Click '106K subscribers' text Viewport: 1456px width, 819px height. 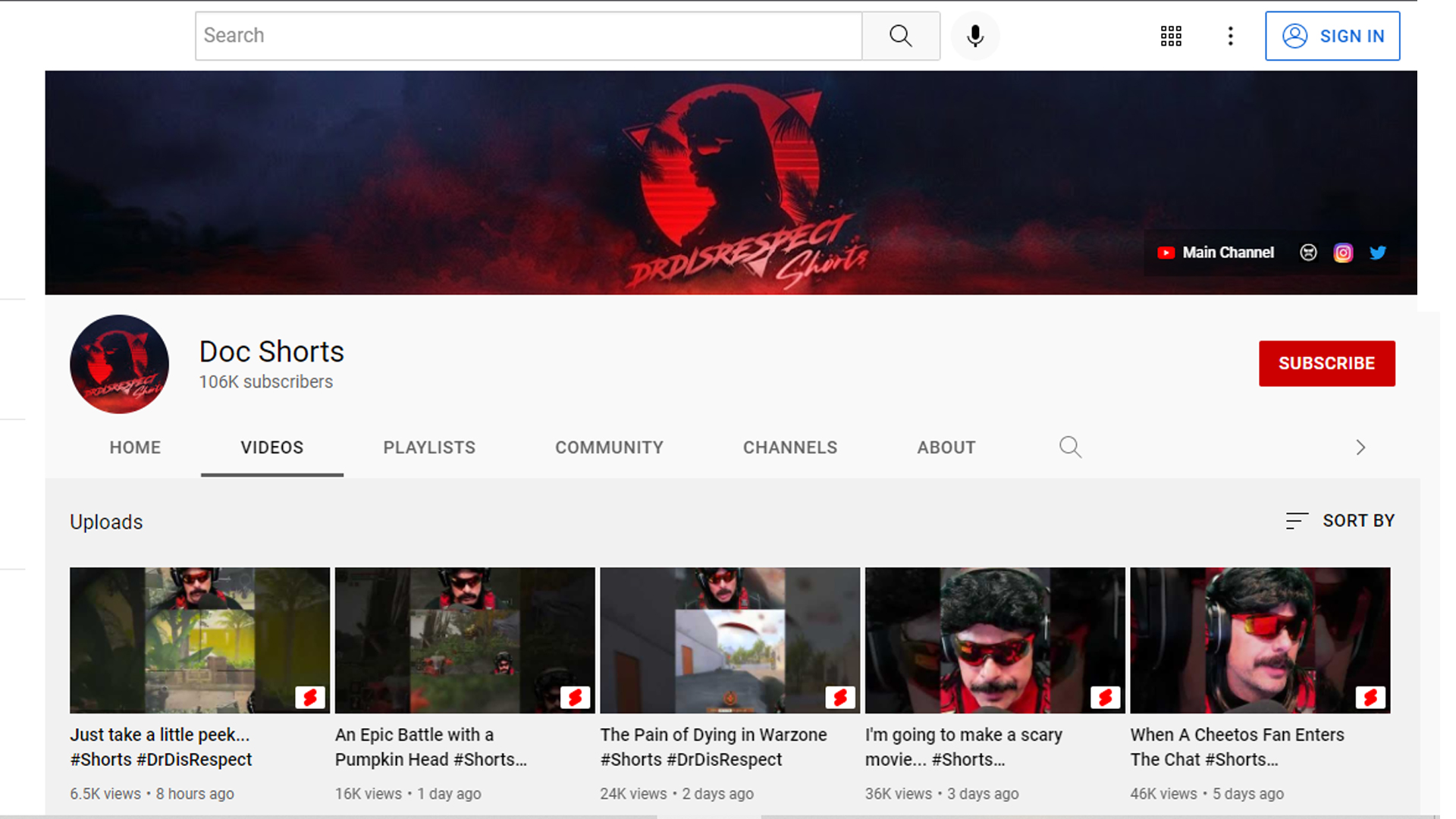[x=265, y=382]
